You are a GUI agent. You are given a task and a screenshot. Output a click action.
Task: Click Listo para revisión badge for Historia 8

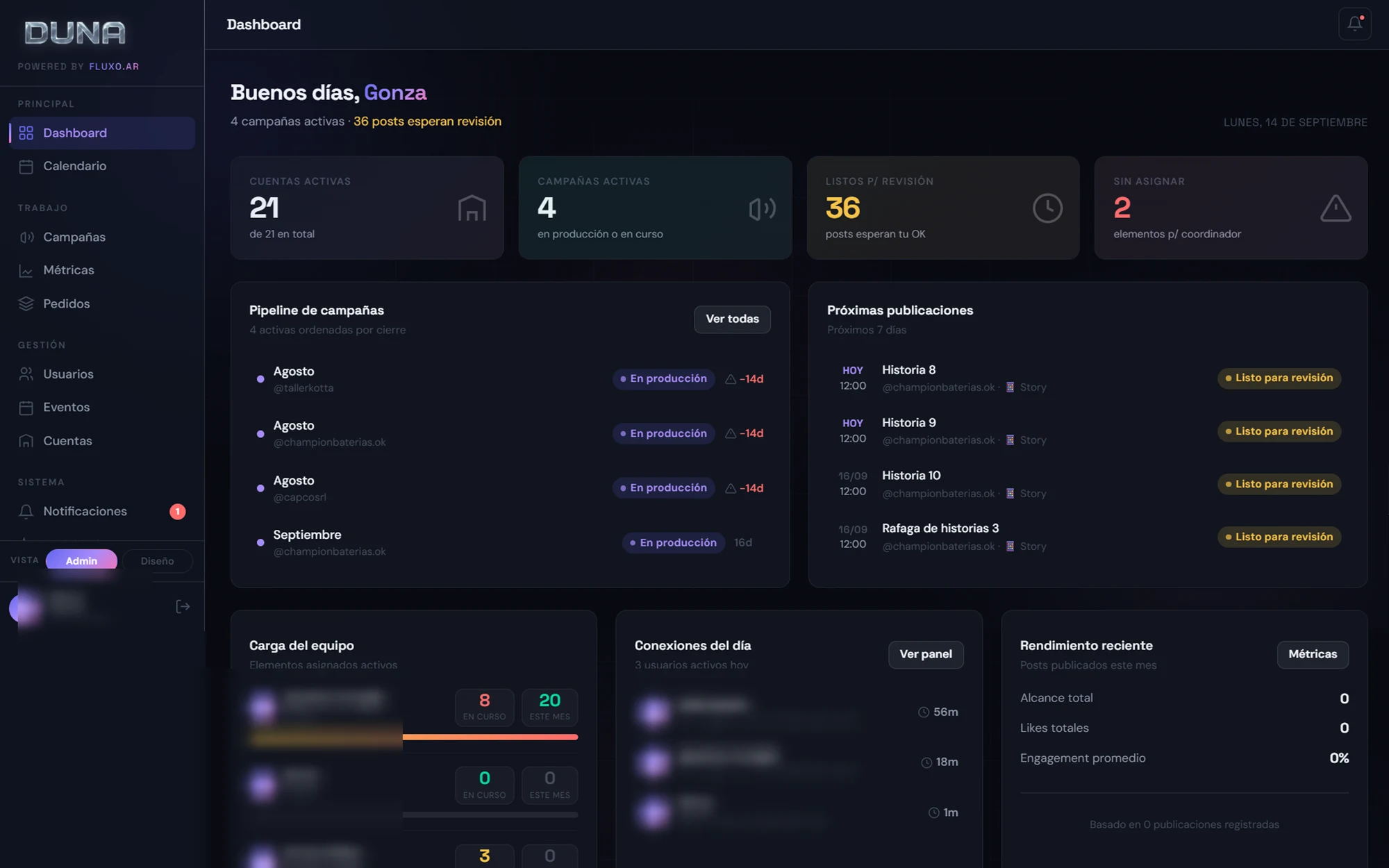(1279, 378)
